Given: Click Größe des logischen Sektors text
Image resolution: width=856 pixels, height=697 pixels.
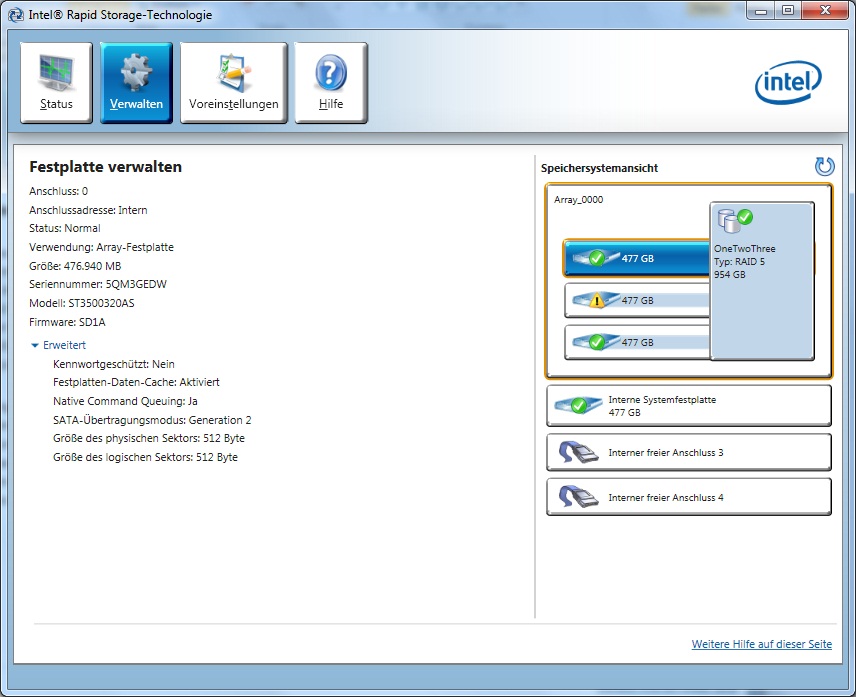Looking at the screenshot, I should (145, 457).
